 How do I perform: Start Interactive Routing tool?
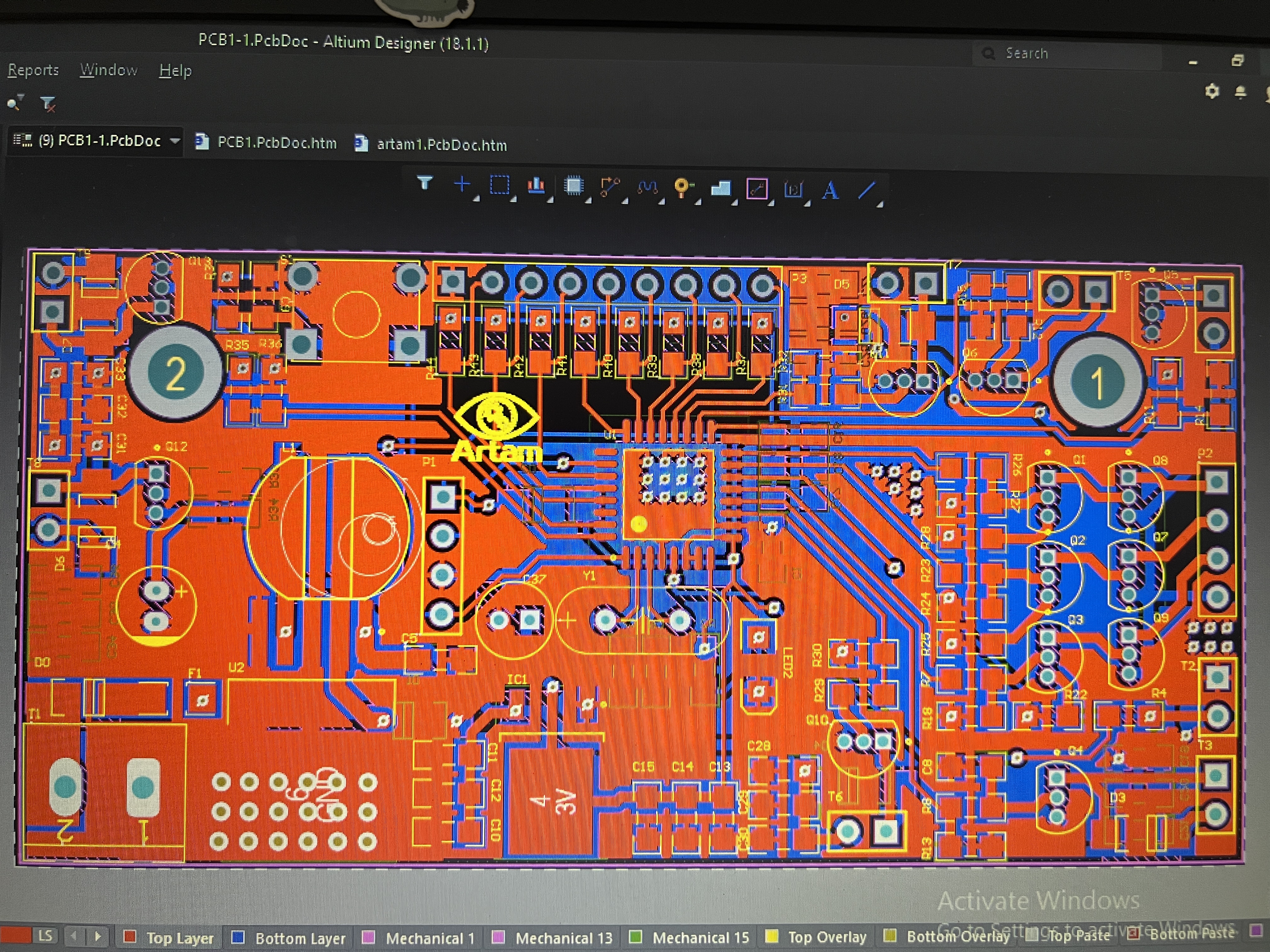610,187
